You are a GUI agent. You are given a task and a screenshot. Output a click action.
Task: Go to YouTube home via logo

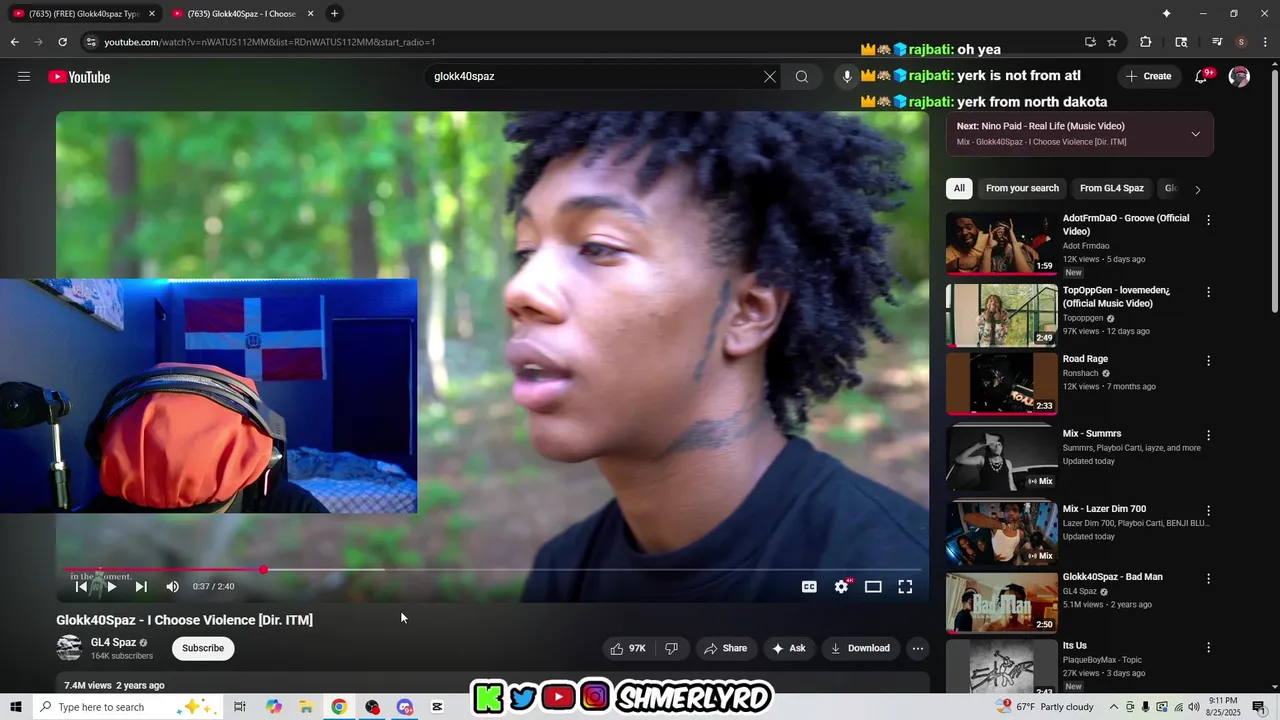click(79, 77)
